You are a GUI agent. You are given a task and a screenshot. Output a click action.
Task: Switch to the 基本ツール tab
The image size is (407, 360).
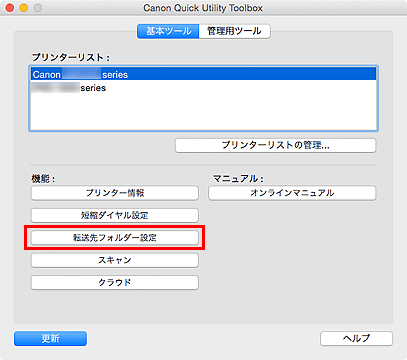point(168,31)
